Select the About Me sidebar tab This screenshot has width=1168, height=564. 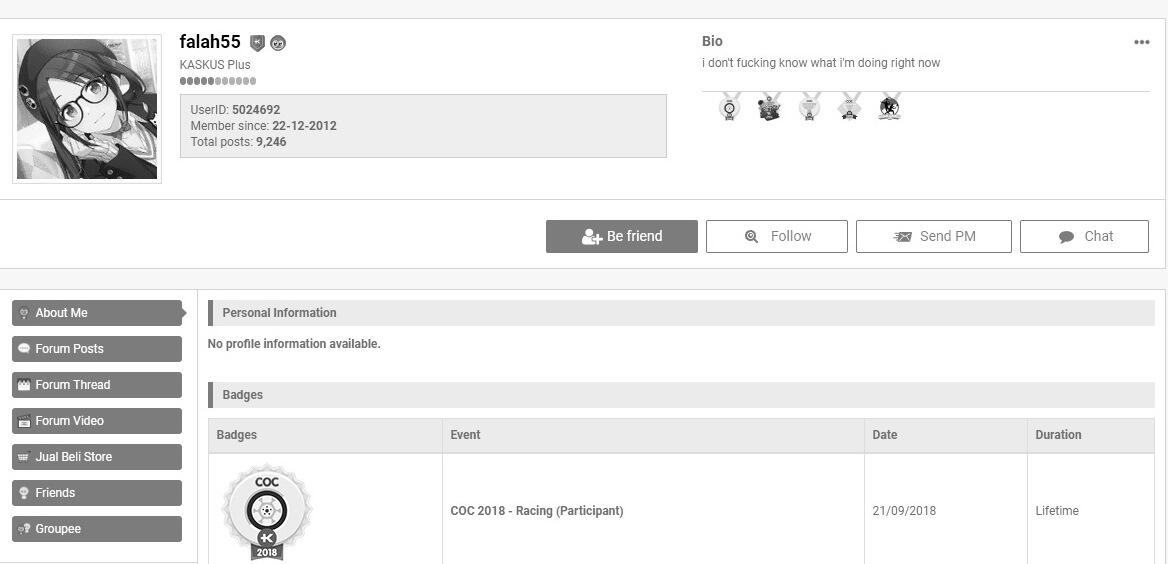coord(96,313)
